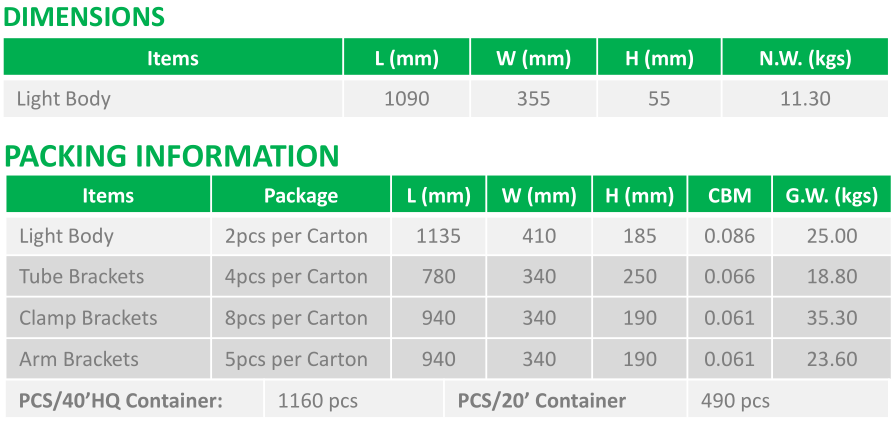Select the 35.30 gross weight cell
Viewport: 894px width, 429px height.
pos(831,318)
